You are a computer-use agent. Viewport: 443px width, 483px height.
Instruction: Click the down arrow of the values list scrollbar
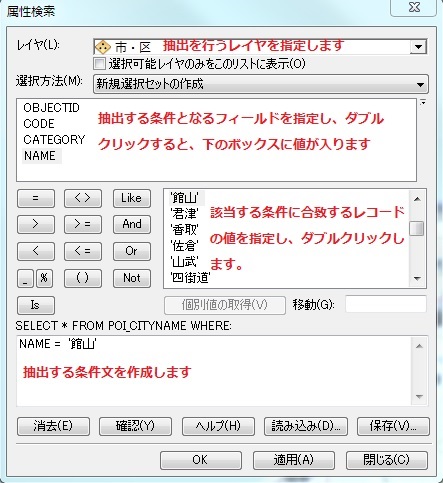pos(417,278)
